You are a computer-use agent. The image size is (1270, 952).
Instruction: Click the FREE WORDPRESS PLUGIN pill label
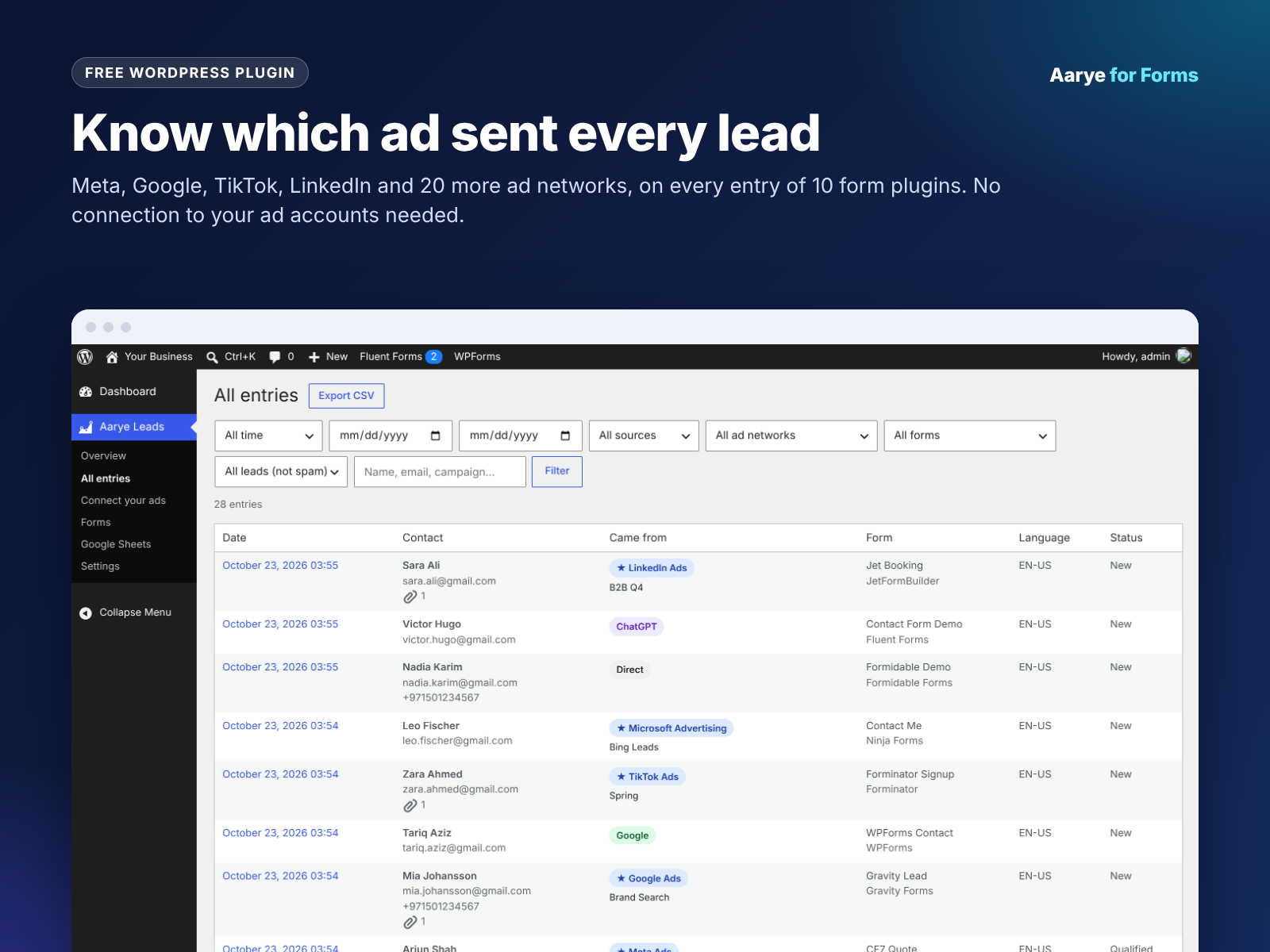pos(190,73)
